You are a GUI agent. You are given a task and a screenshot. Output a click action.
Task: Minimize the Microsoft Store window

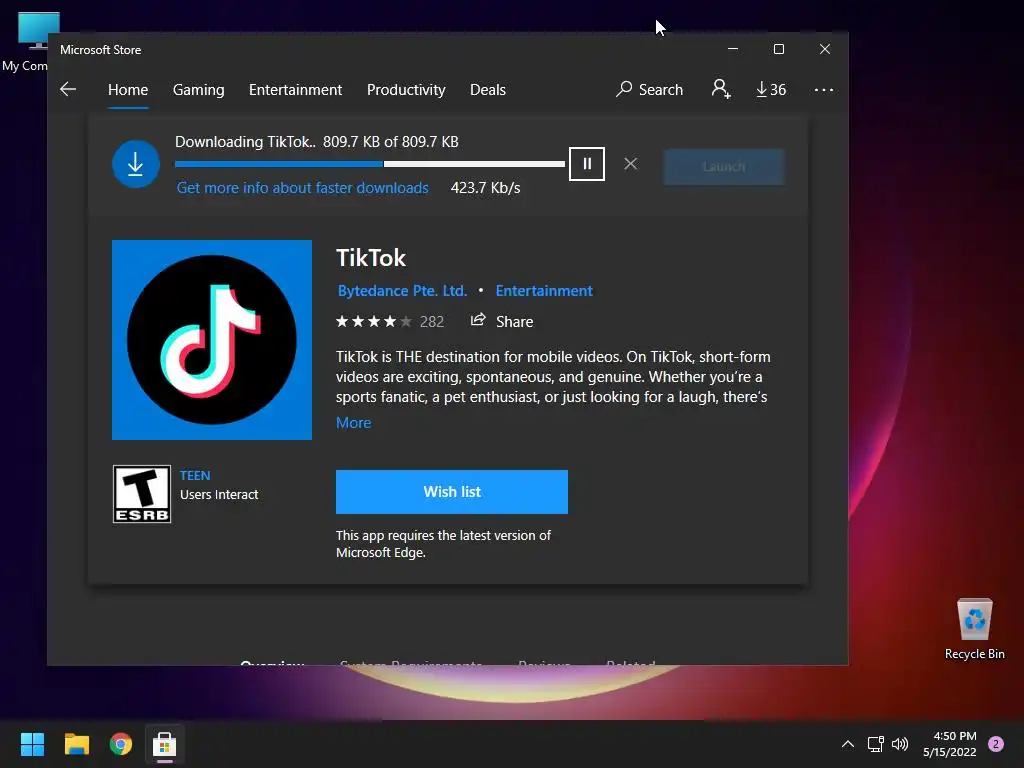coord(733,49)
